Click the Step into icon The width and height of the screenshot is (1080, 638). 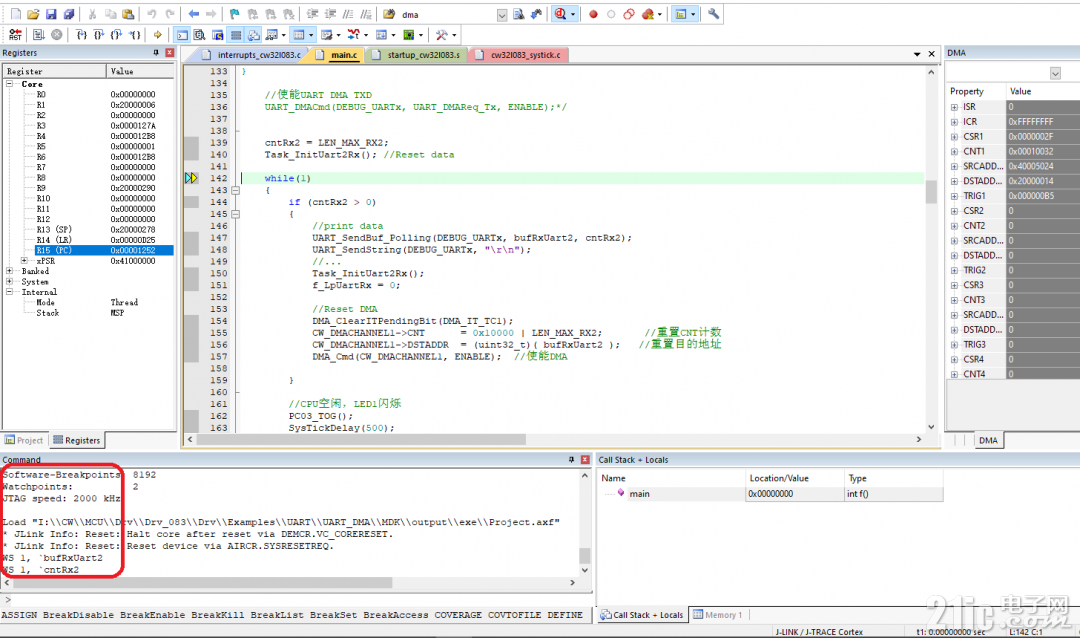coord(81,34)
